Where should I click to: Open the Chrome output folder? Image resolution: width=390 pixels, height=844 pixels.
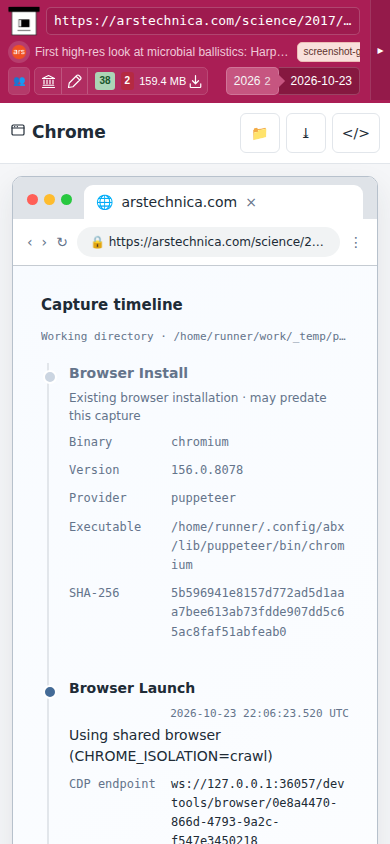pyautogui.click(x=260, y=133)
